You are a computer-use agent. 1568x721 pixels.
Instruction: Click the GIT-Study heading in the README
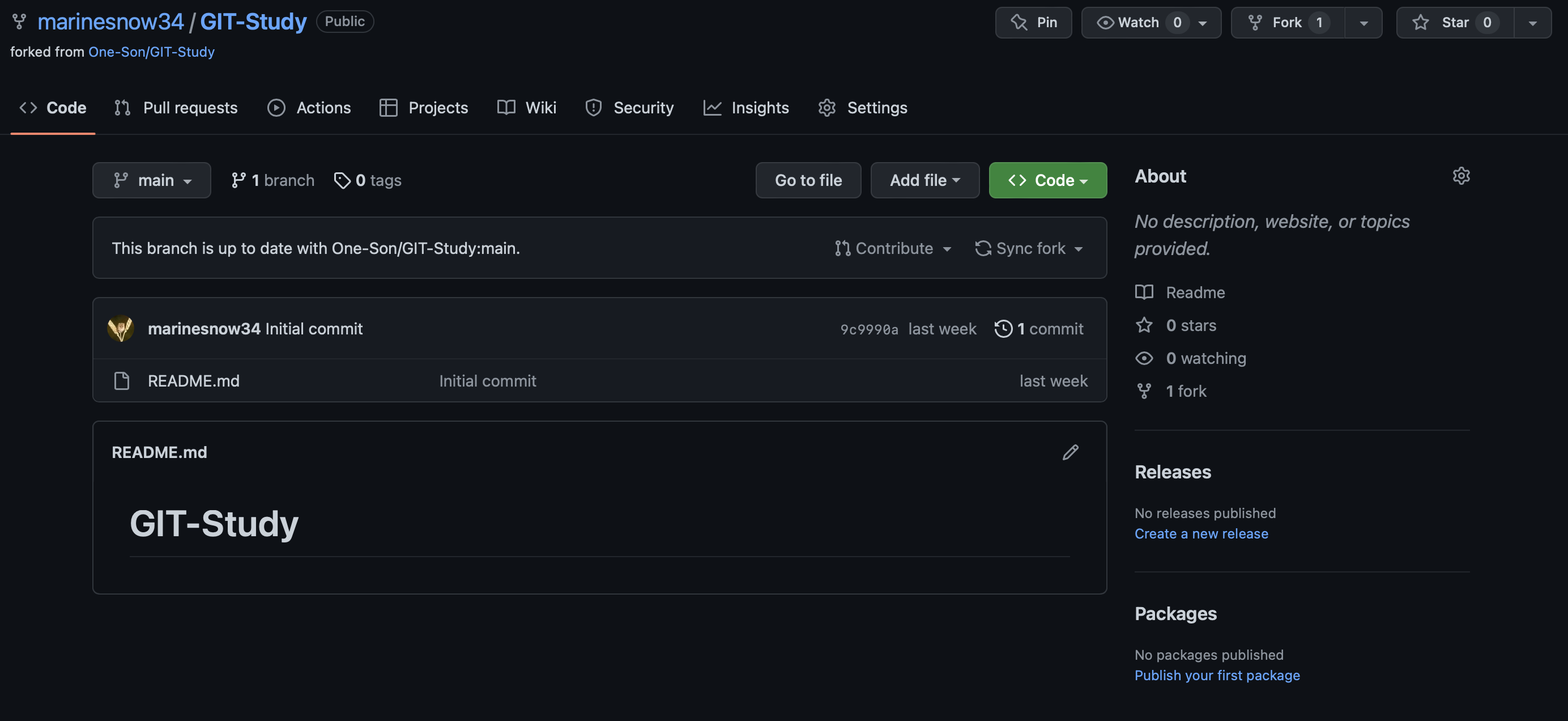coord(214,523)
